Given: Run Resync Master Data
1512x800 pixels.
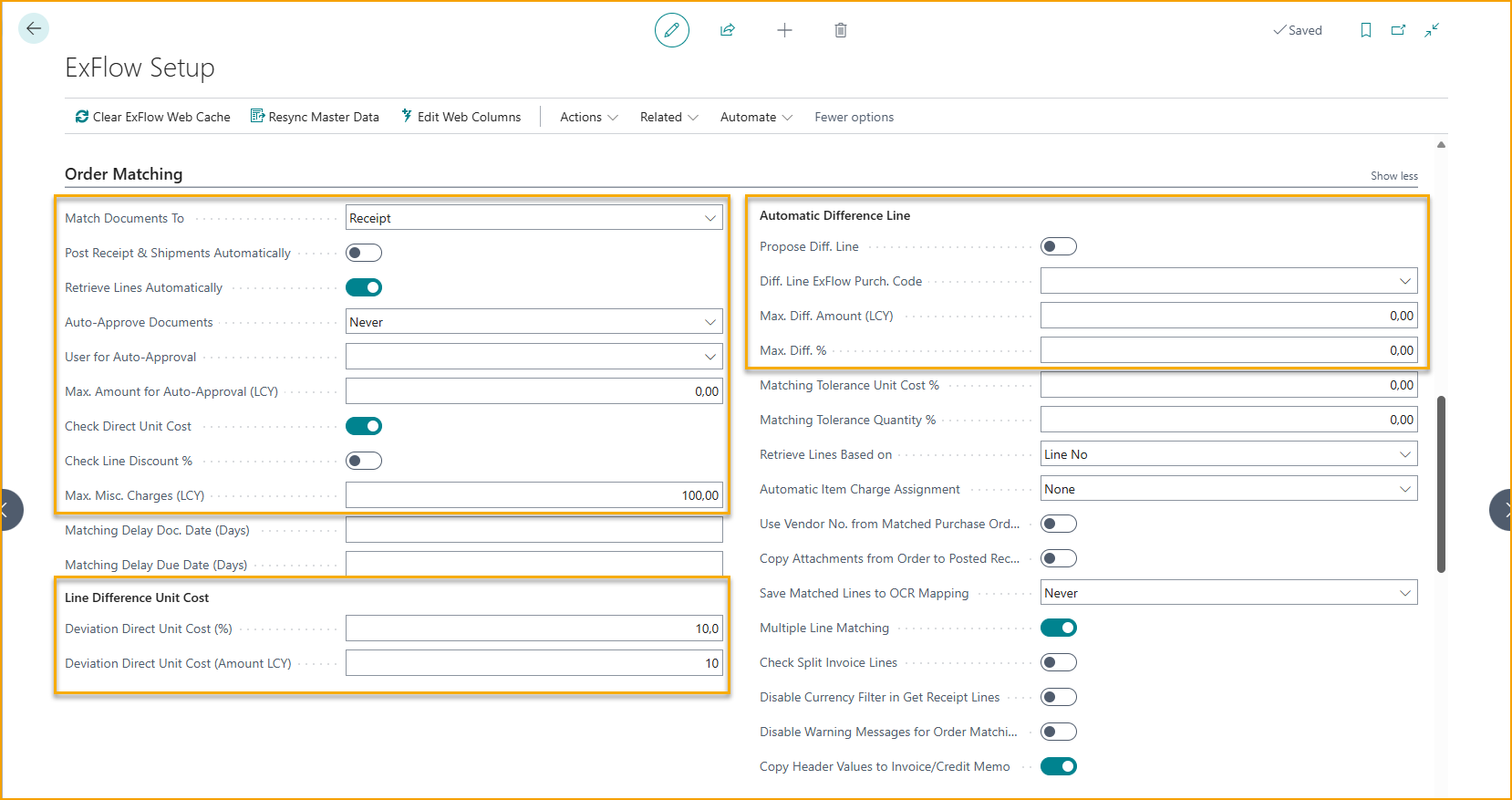Looking at the screenshot, I should [315, 117].
